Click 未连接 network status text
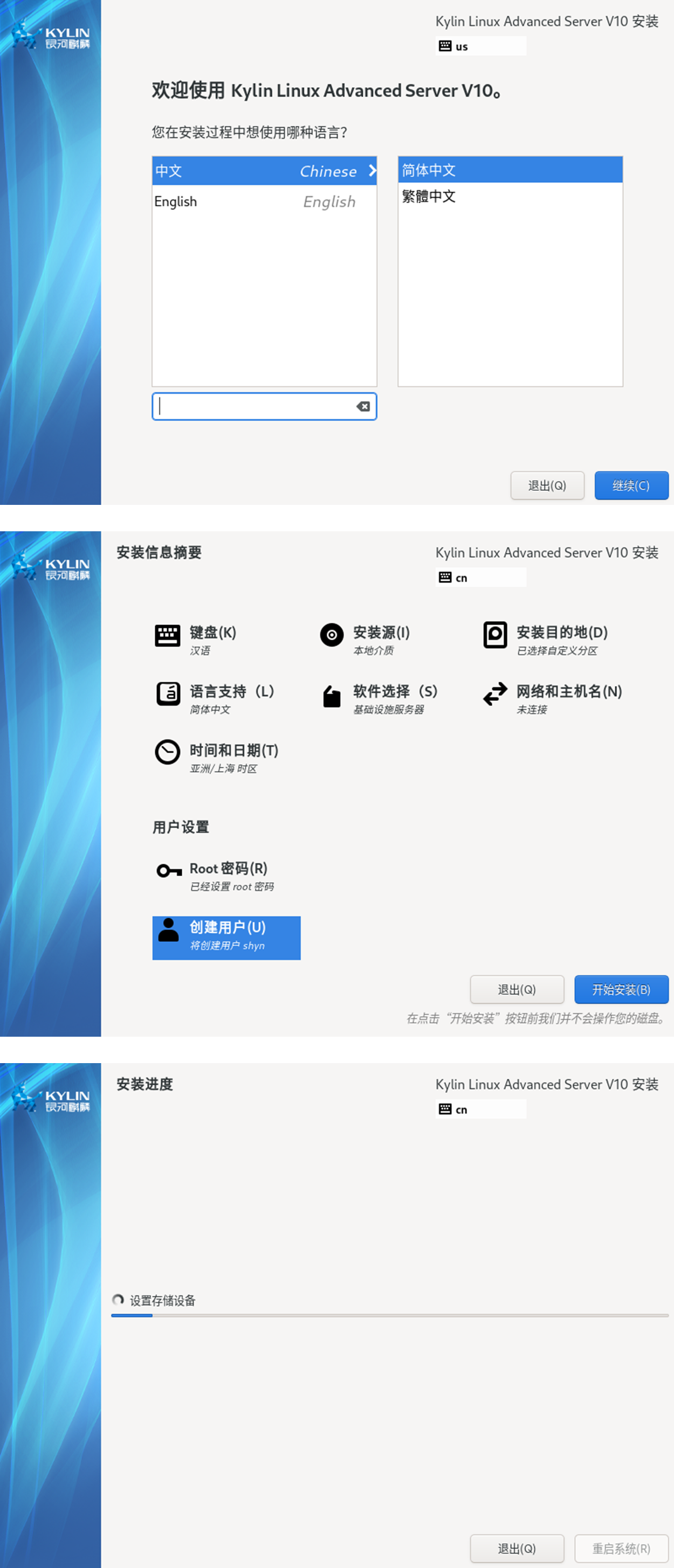The image size is (674, 1568). pos(532,709)
